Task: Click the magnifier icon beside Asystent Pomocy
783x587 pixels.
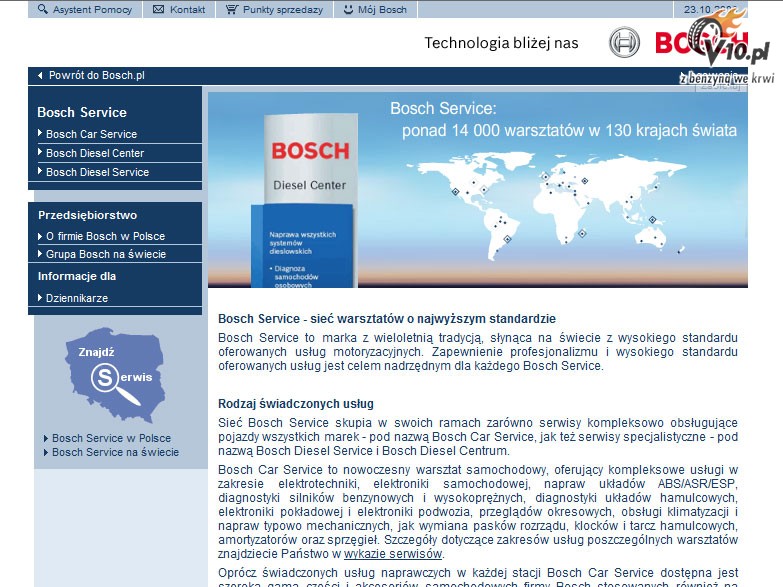Action: point(42,9)
